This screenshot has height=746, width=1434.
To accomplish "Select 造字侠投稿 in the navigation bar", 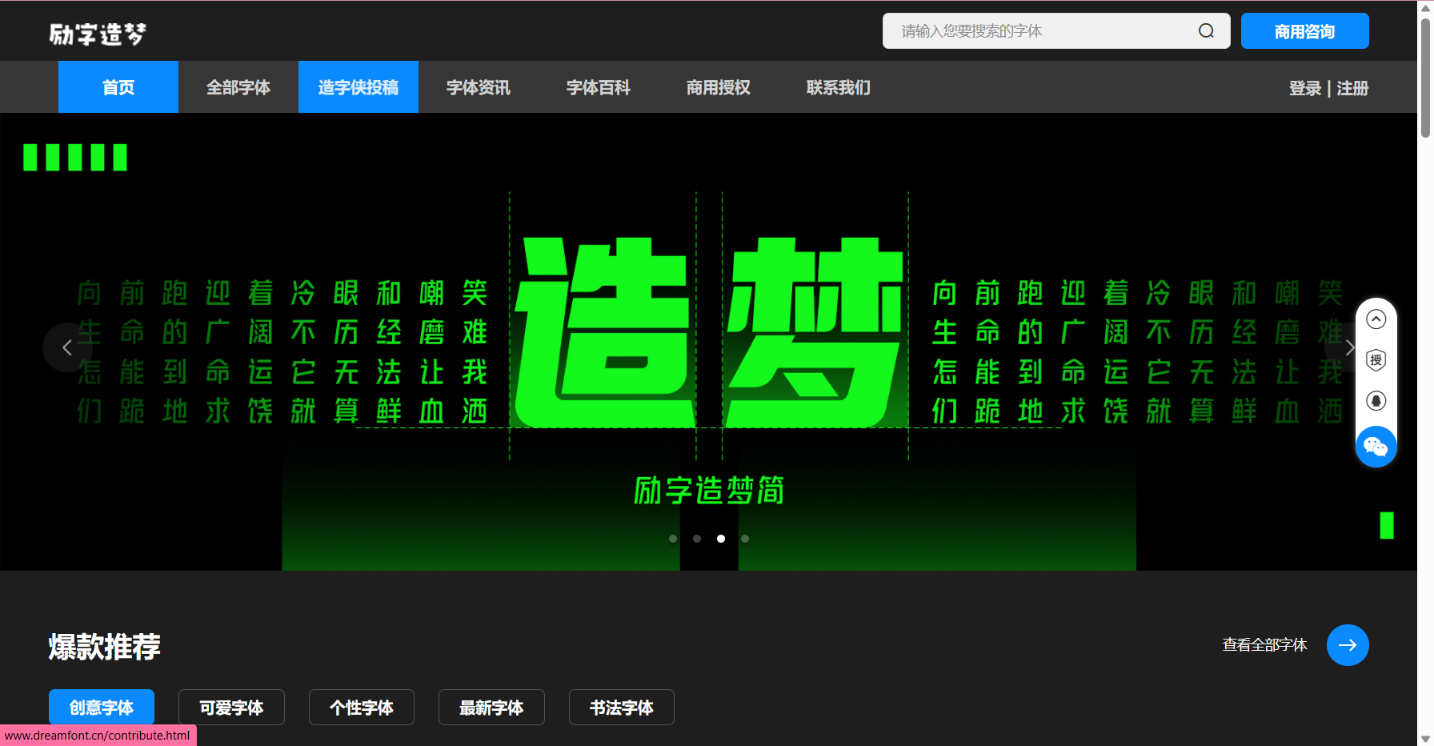I will [x=358, y=87].
